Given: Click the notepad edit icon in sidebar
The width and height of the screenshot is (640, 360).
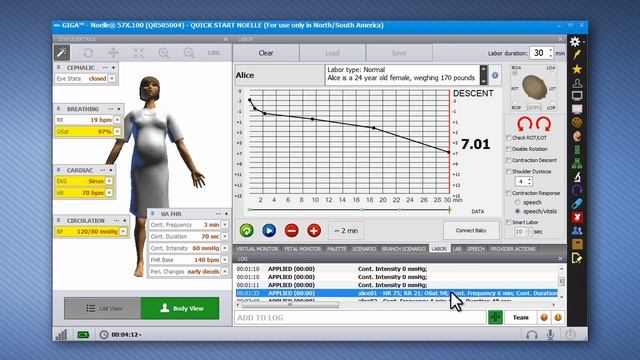Looking at the screenshot, I should coord(577,258).
